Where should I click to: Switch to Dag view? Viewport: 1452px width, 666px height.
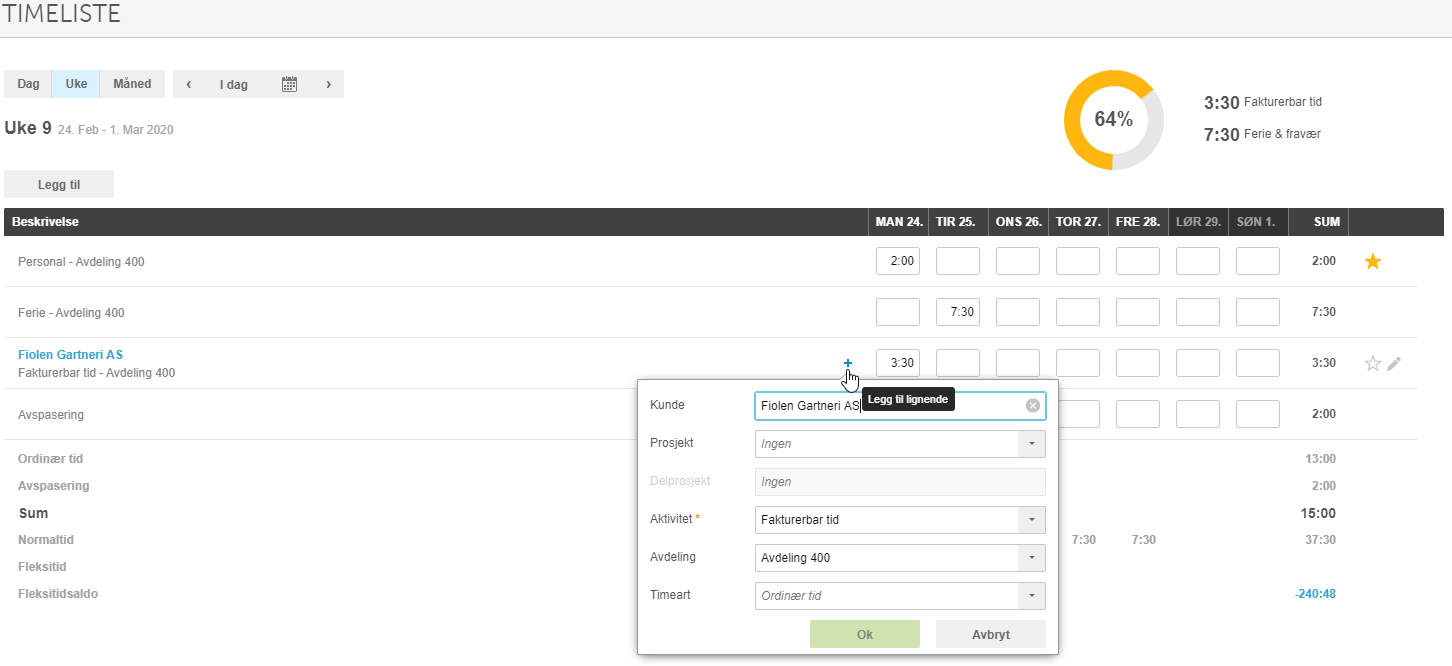(x=28, y=84)
